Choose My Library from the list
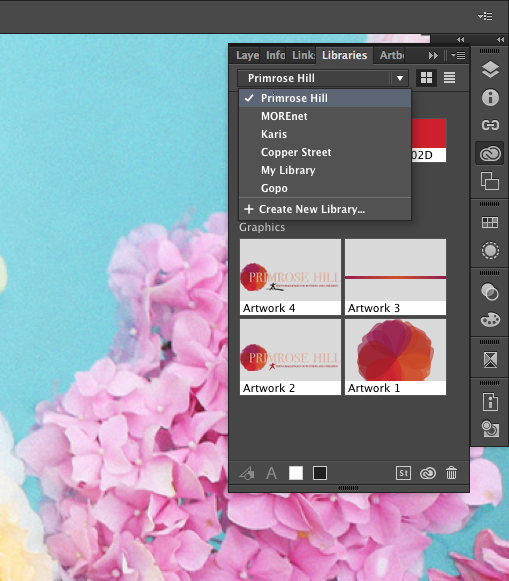Screen dimensions: 509x581 coord(325,170)
